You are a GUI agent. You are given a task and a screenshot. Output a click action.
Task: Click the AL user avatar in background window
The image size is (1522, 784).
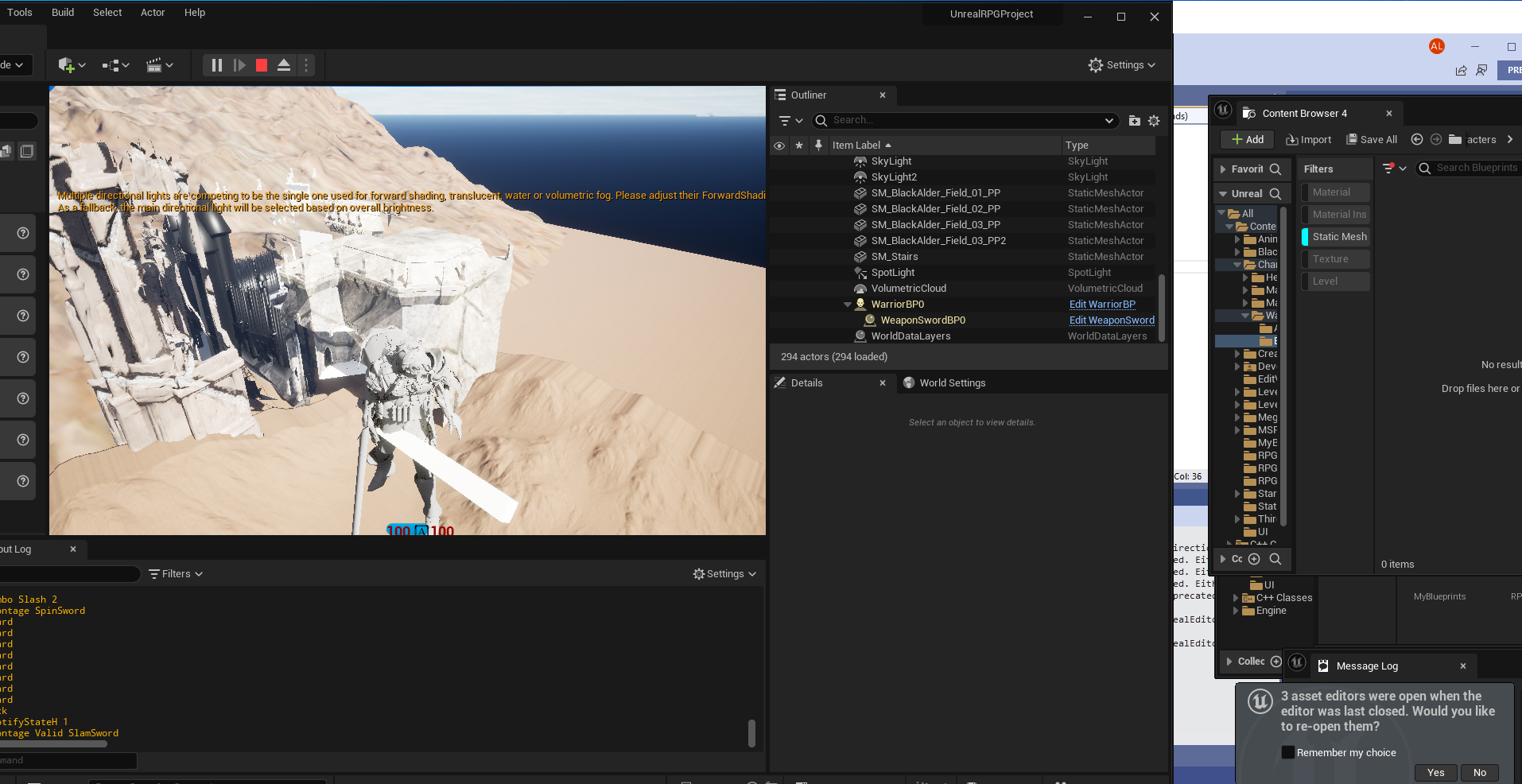1437,46
